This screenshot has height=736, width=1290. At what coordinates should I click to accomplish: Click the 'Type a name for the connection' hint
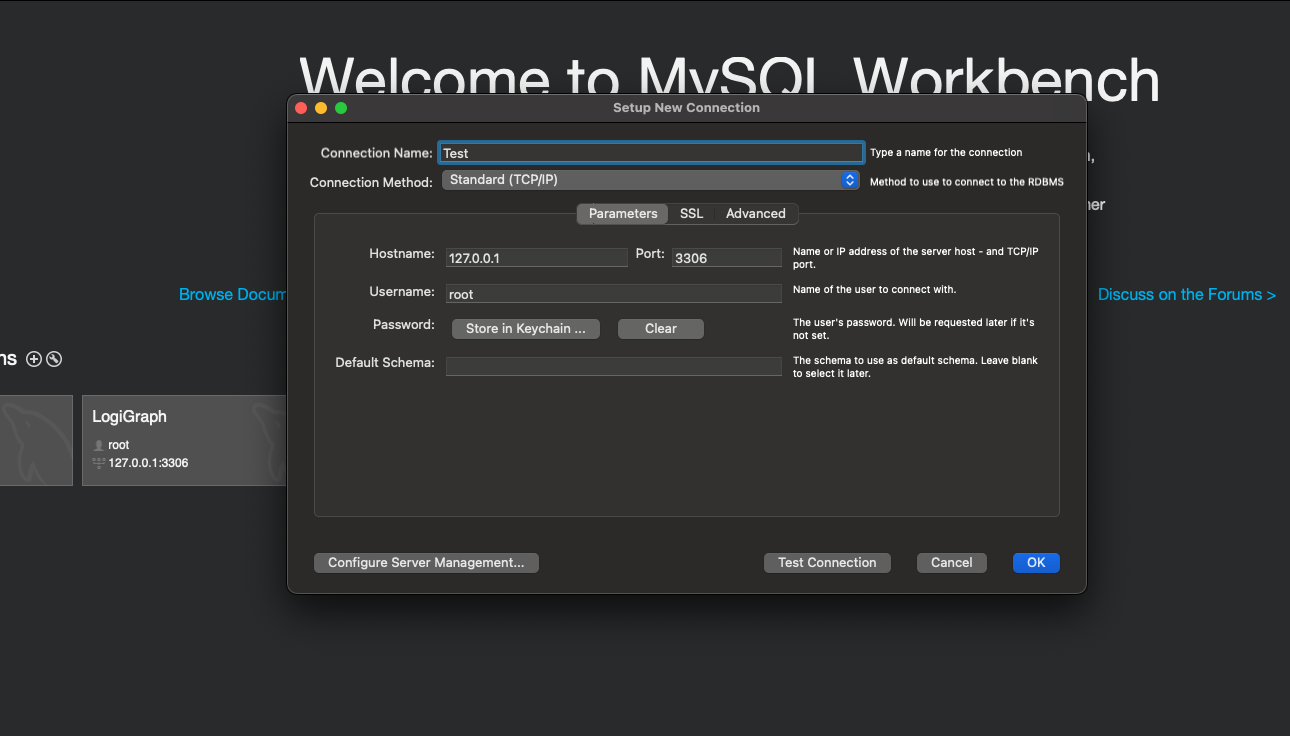point(946,153)
